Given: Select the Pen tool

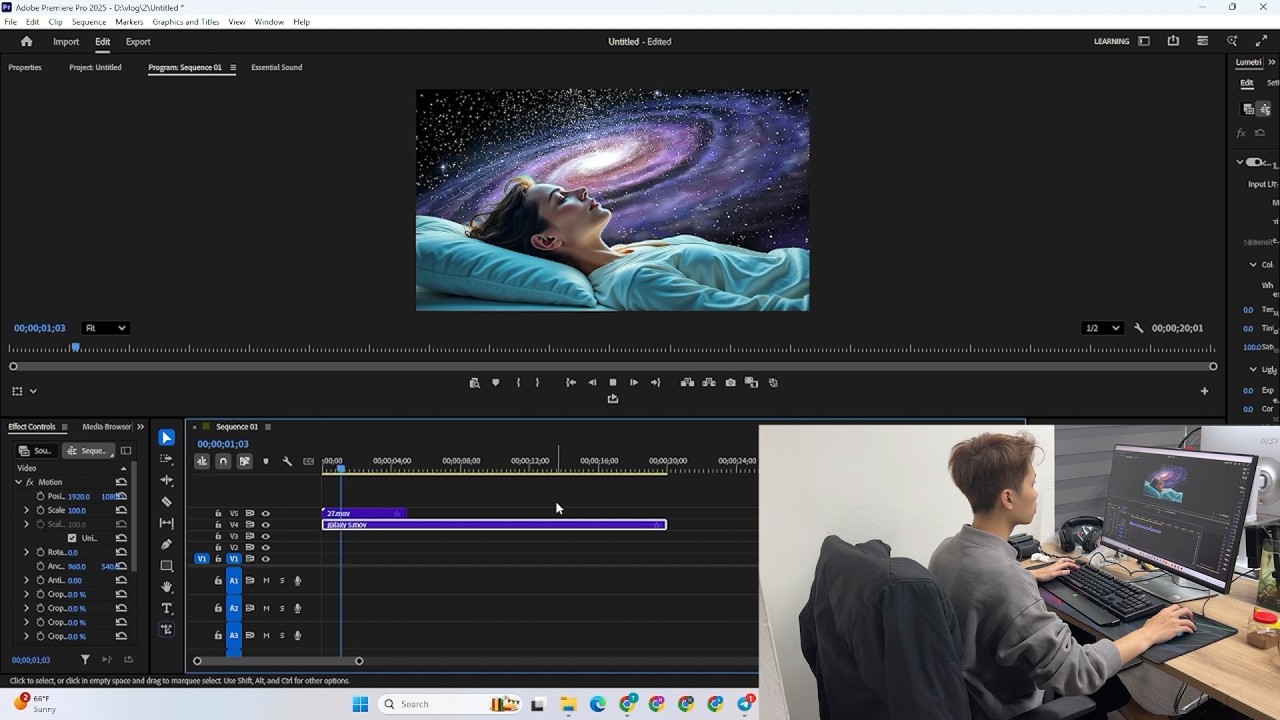Looking at the screenshot, I should click(167, 544).
